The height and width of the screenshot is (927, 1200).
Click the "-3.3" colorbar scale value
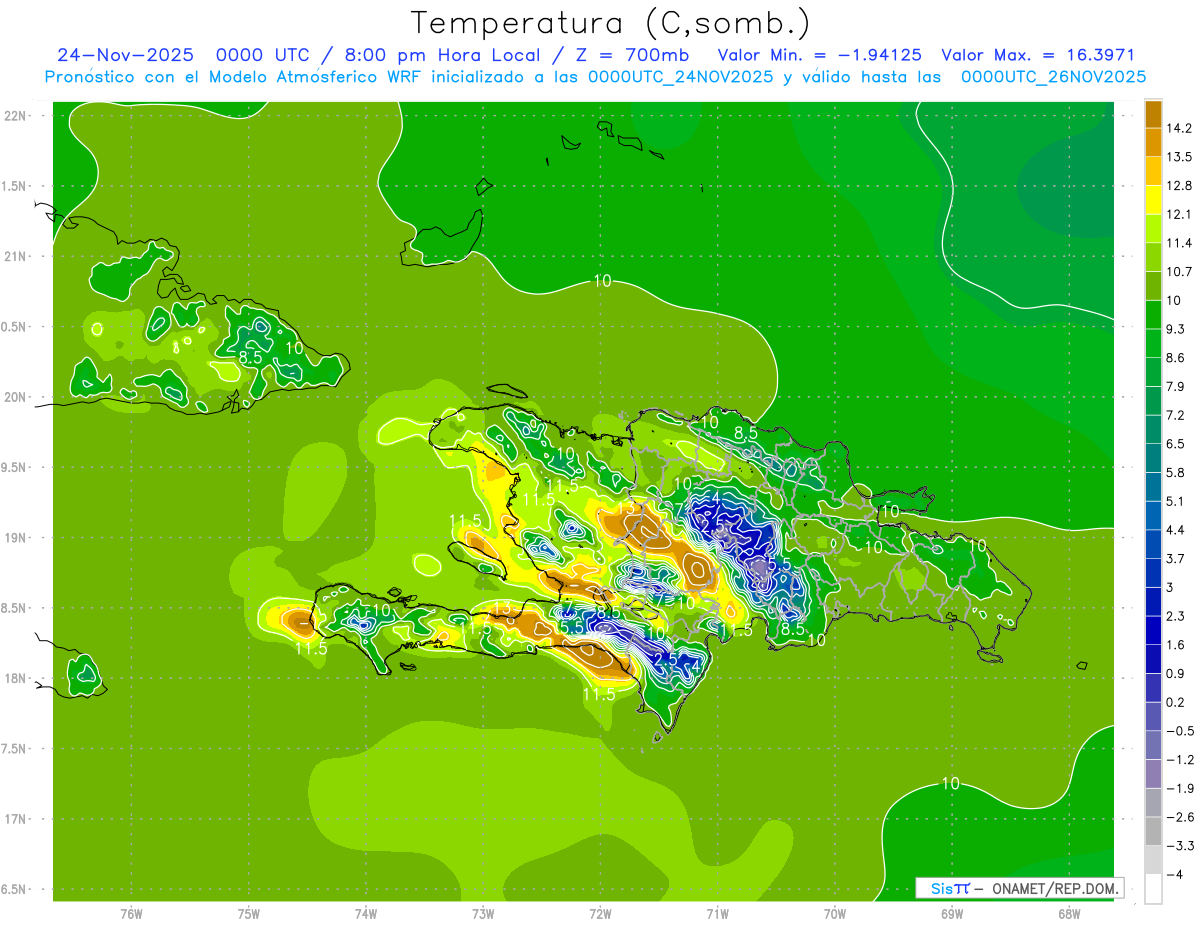(x=1180, y=846)
